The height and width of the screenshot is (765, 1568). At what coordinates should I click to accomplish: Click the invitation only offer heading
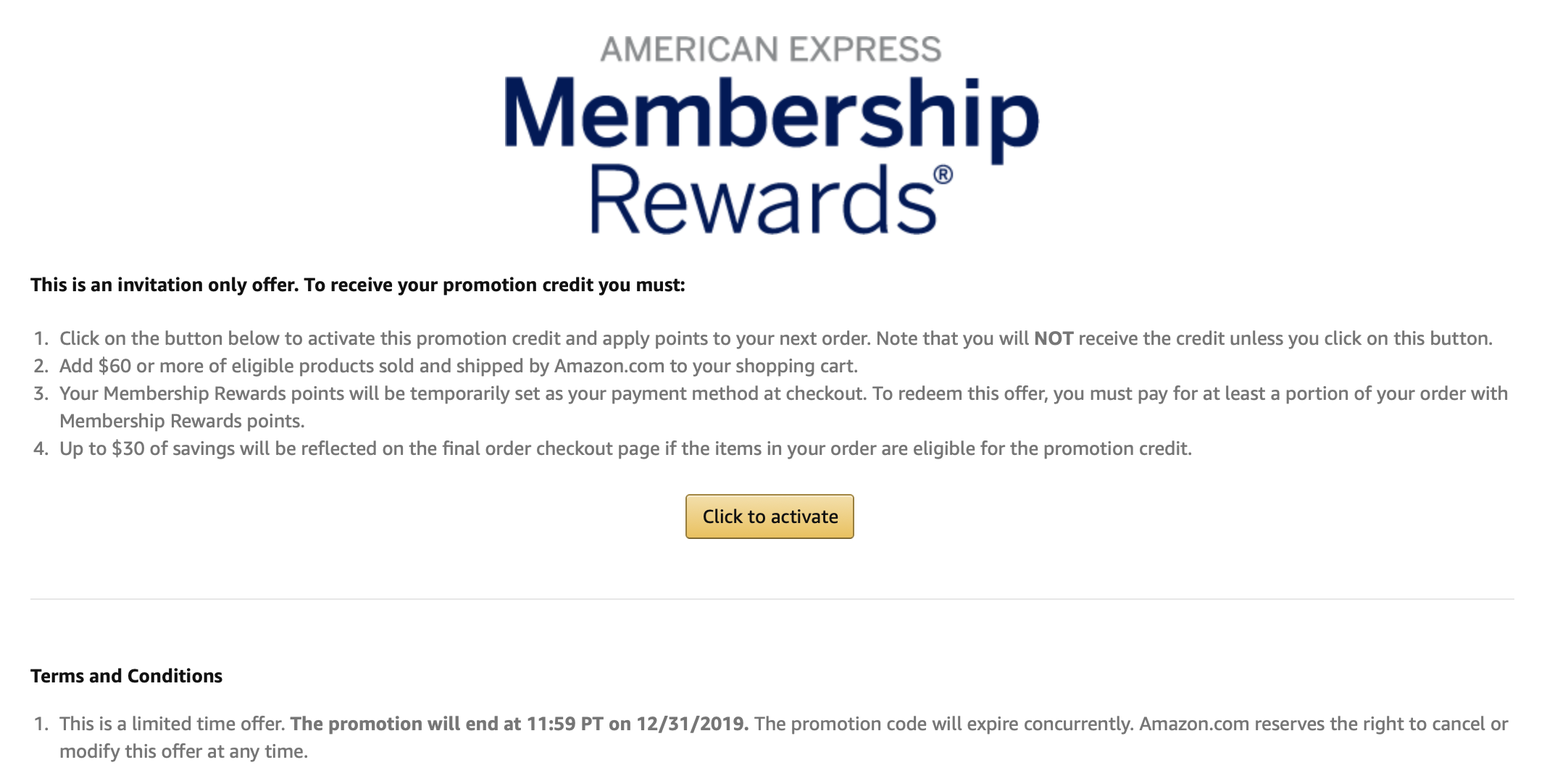point(358,285)
